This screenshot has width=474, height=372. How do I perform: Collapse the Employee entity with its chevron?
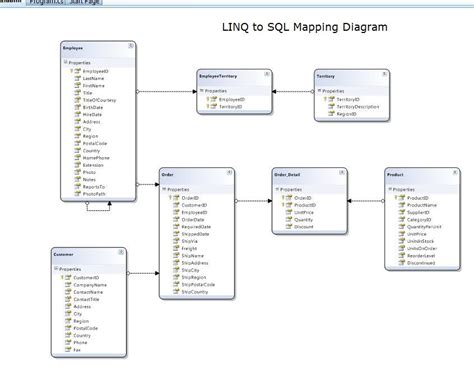coord(131,46)
